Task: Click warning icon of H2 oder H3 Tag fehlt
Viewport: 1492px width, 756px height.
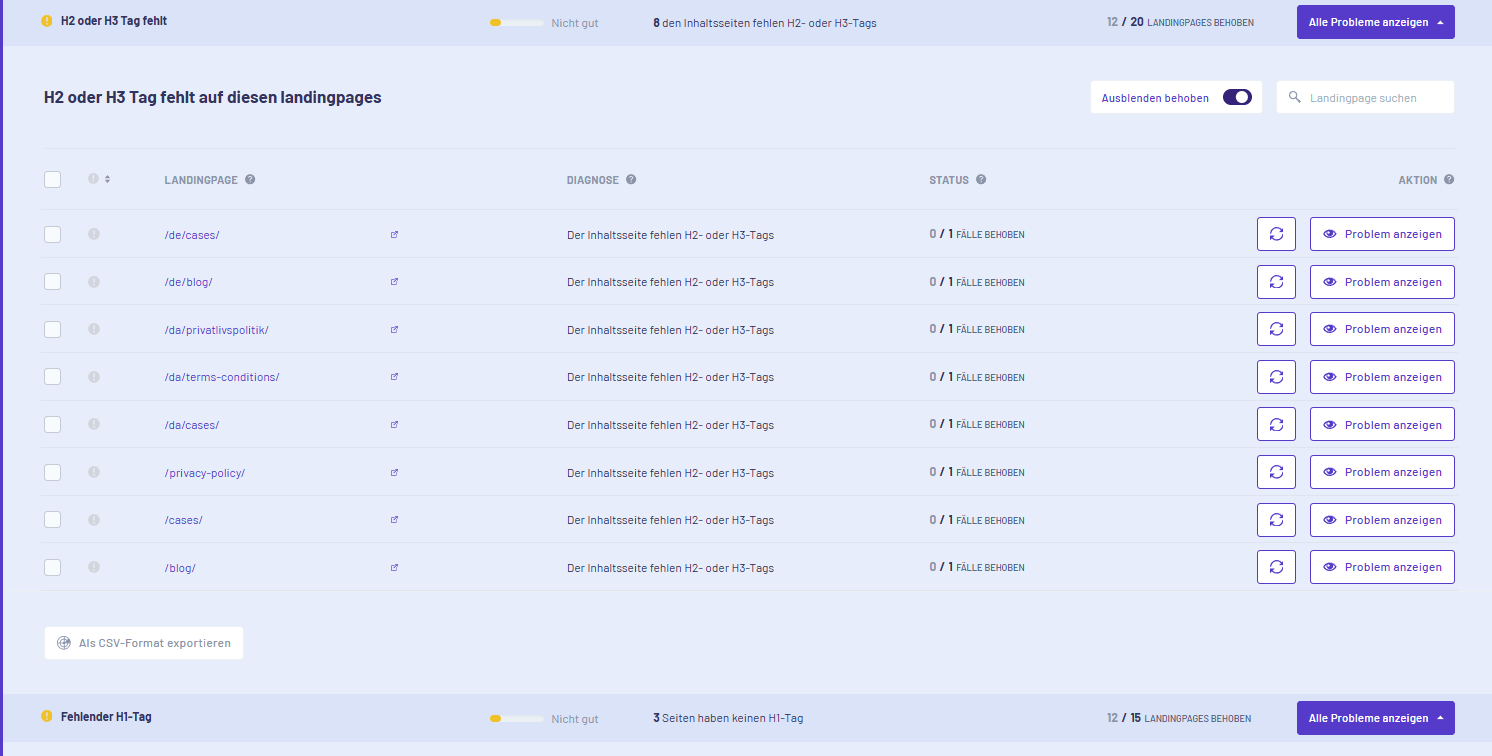Action: pyautogui.click(x=47, y=20)
